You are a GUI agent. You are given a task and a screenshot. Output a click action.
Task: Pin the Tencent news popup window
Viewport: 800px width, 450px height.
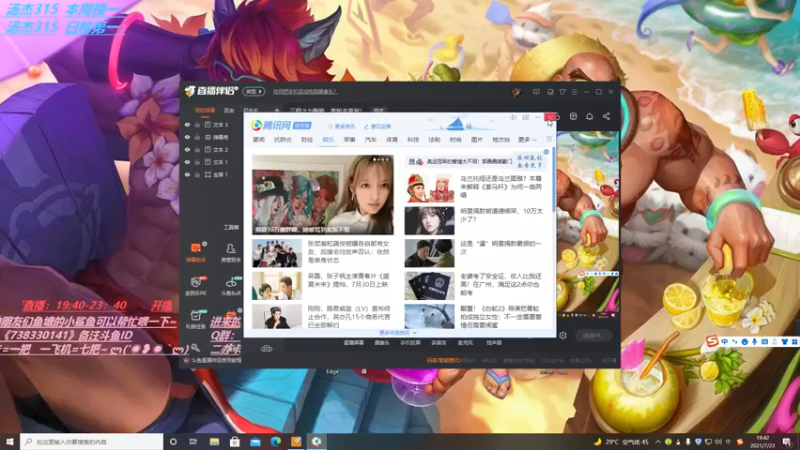click(513, 117)
